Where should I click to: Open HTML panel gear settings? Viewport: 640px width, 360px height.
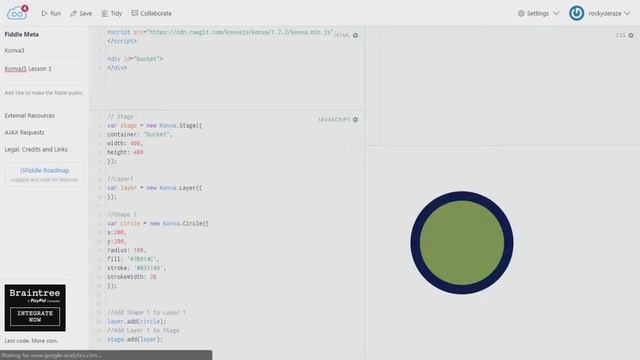click(356, 36)
